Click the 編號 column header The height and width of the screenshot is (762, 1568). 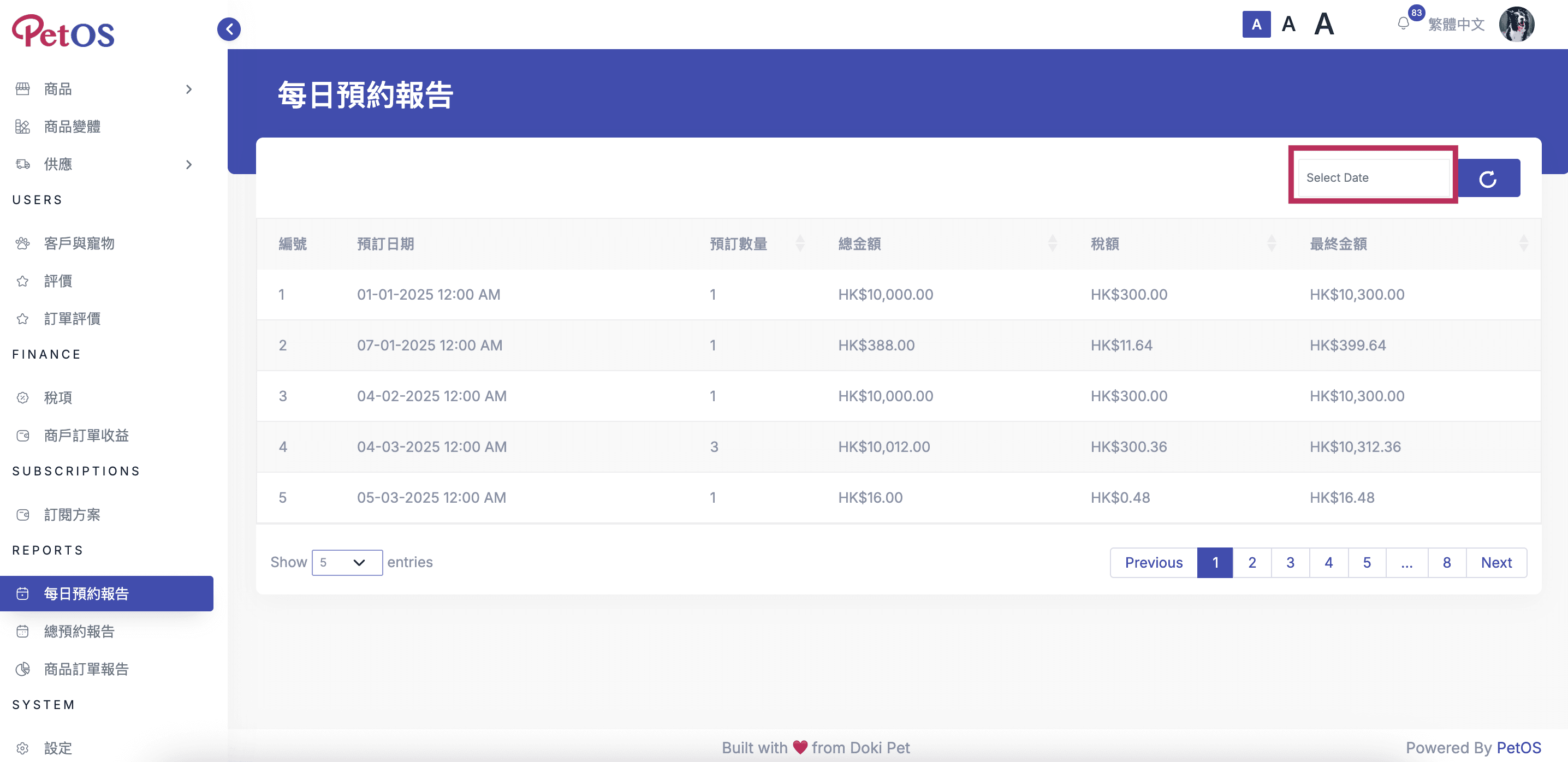tap(293, 244)
